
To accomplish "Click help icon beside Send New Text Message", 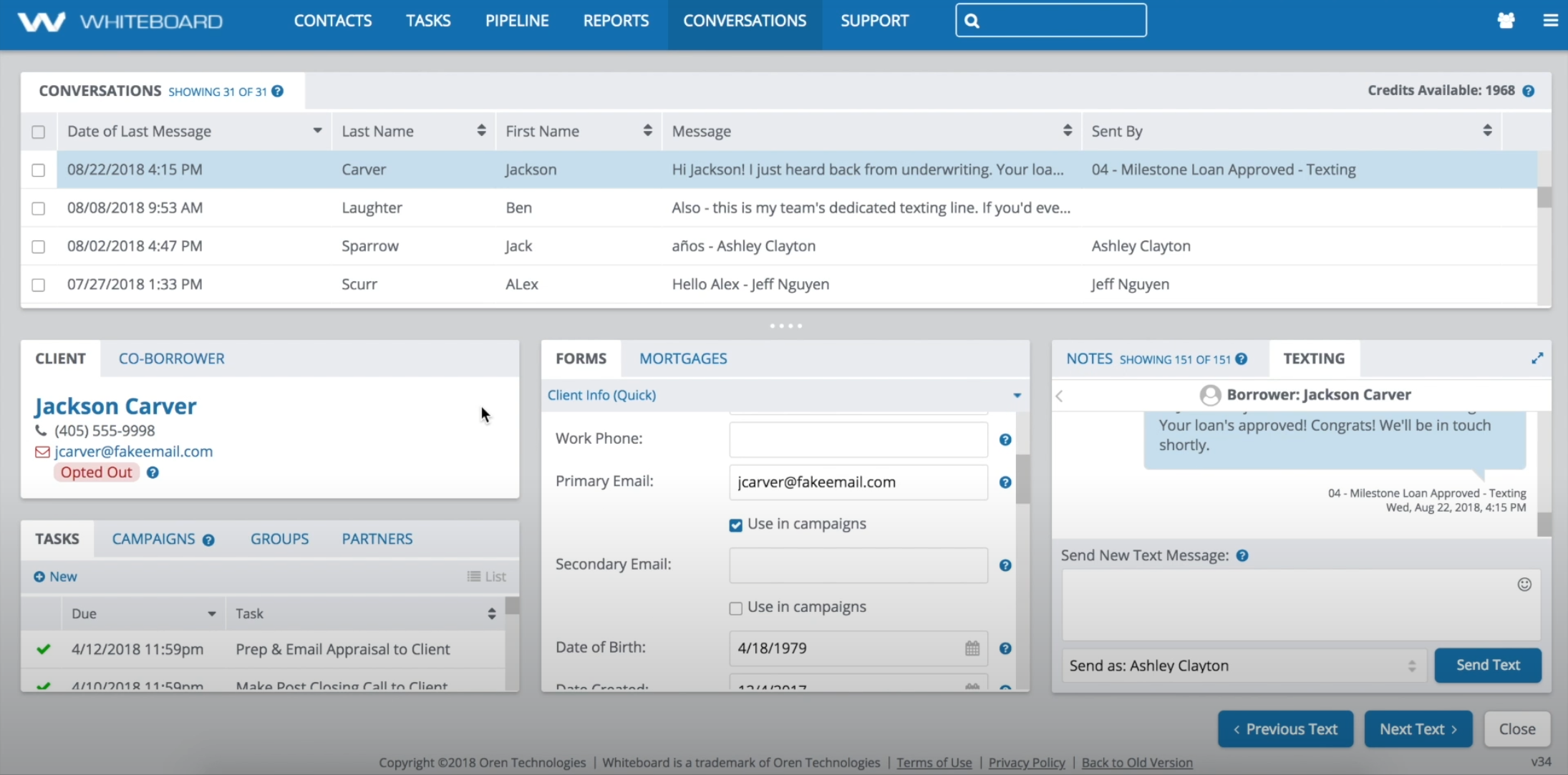I will 1242,556.
